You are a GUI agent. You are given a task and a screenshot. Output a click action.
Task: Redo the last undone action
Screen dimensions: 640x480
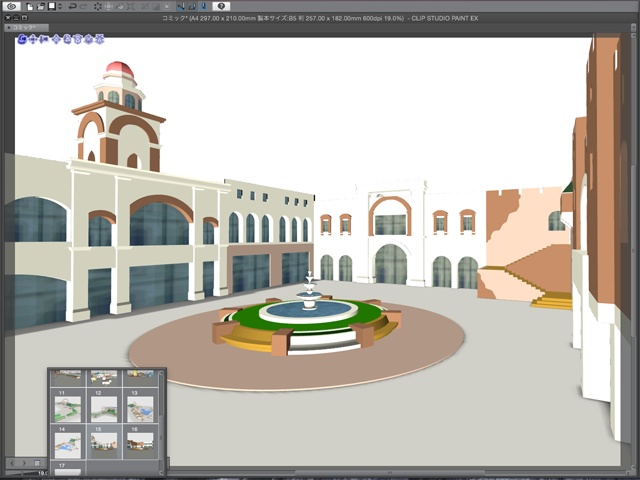[x=83, y=7]
